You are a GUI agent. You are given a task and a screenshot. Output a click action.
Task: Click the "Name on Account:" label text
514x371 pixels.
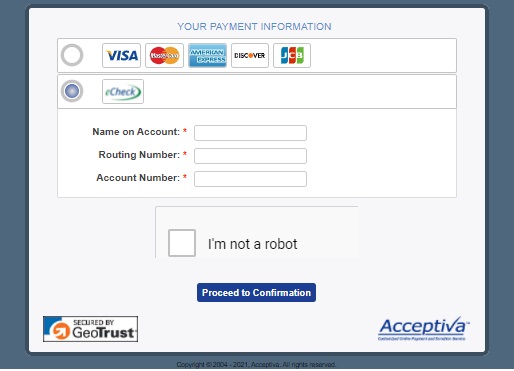point(136,132)
